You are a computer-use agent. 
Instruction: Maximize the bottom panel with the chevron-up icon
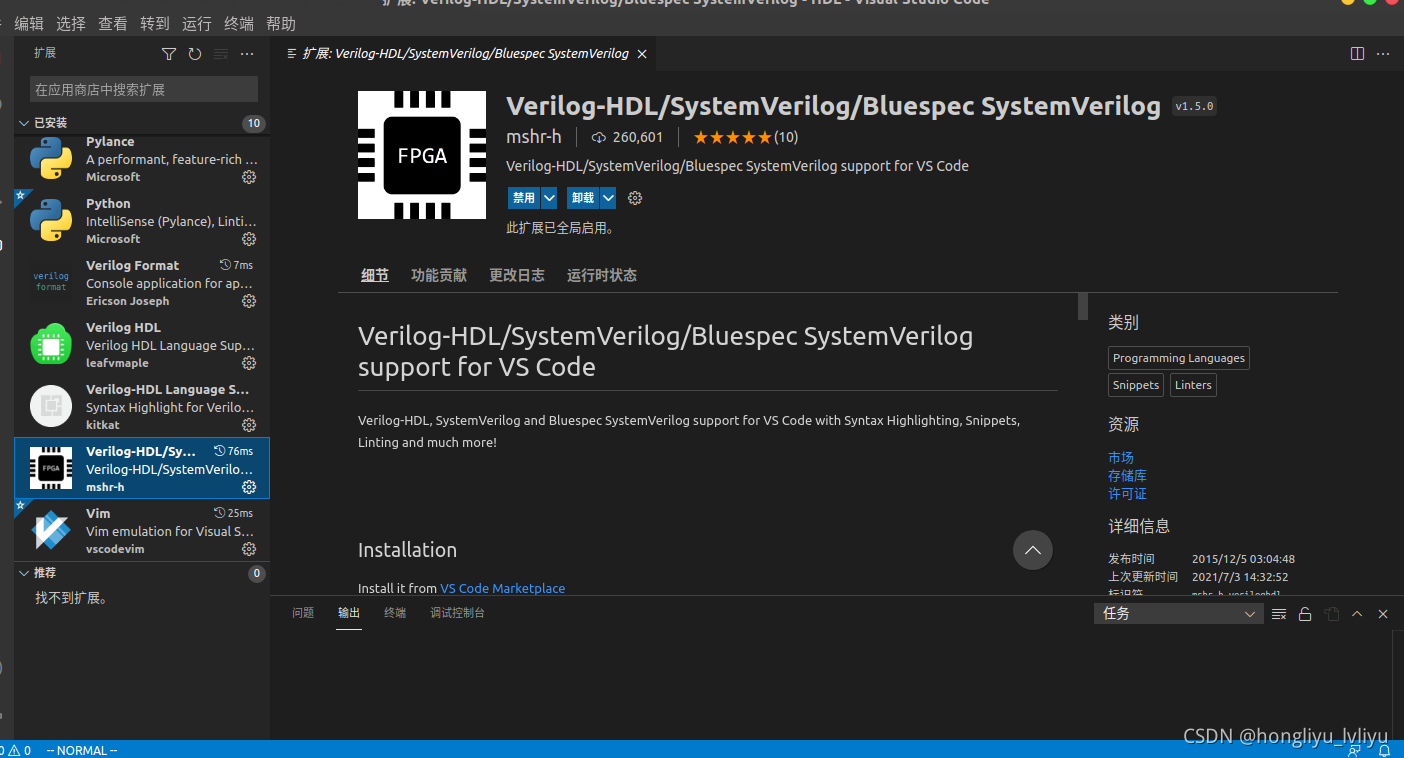pos(1357,614)
